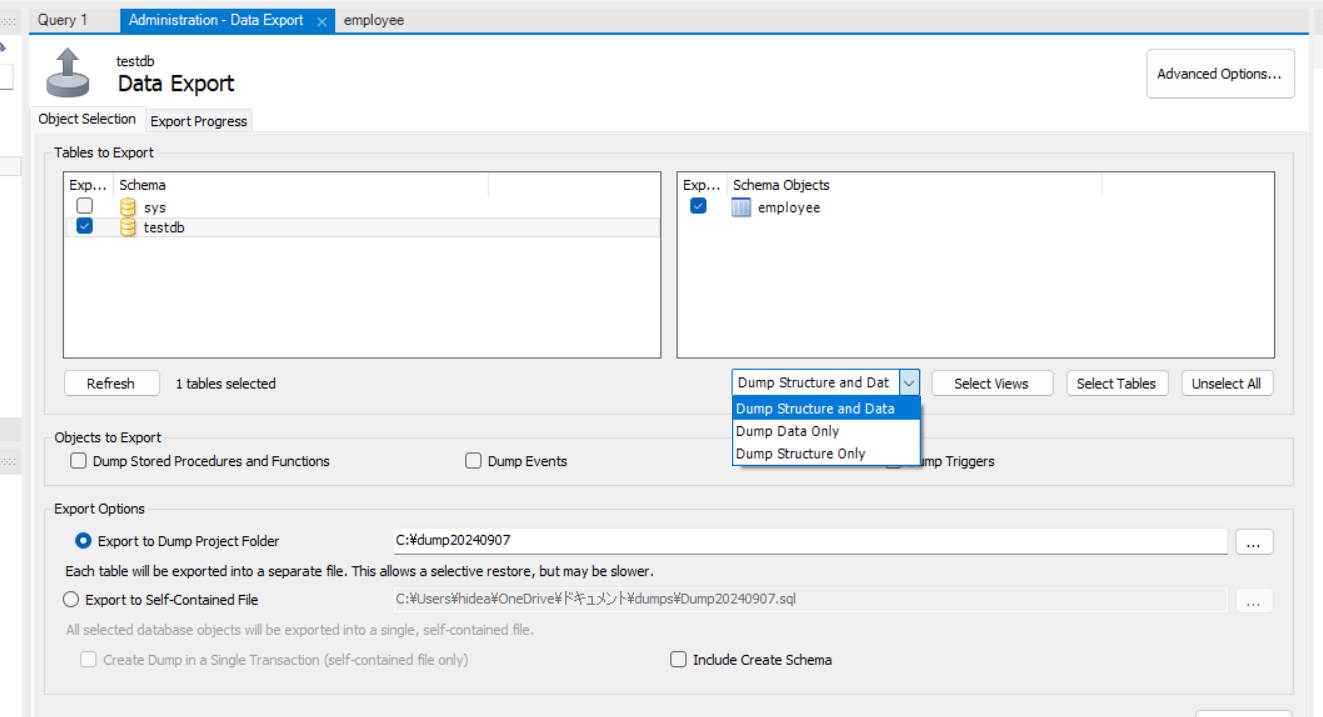Open the Query 1 tab
Image resolution: width=1323 pixels, height=717 pixels.
63,20
